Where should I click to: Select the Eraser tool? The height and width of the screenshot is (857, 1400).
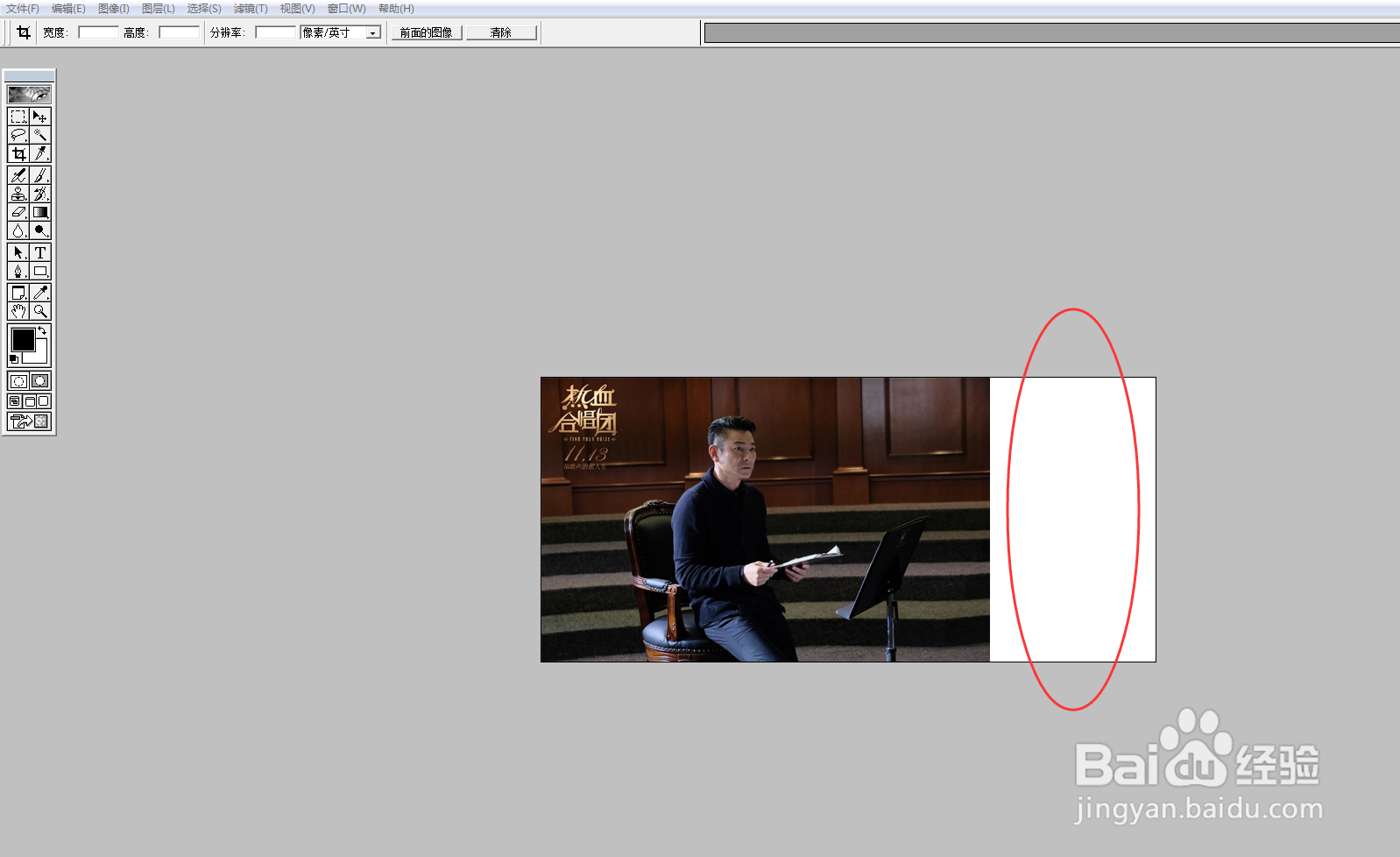pos(18,212)
